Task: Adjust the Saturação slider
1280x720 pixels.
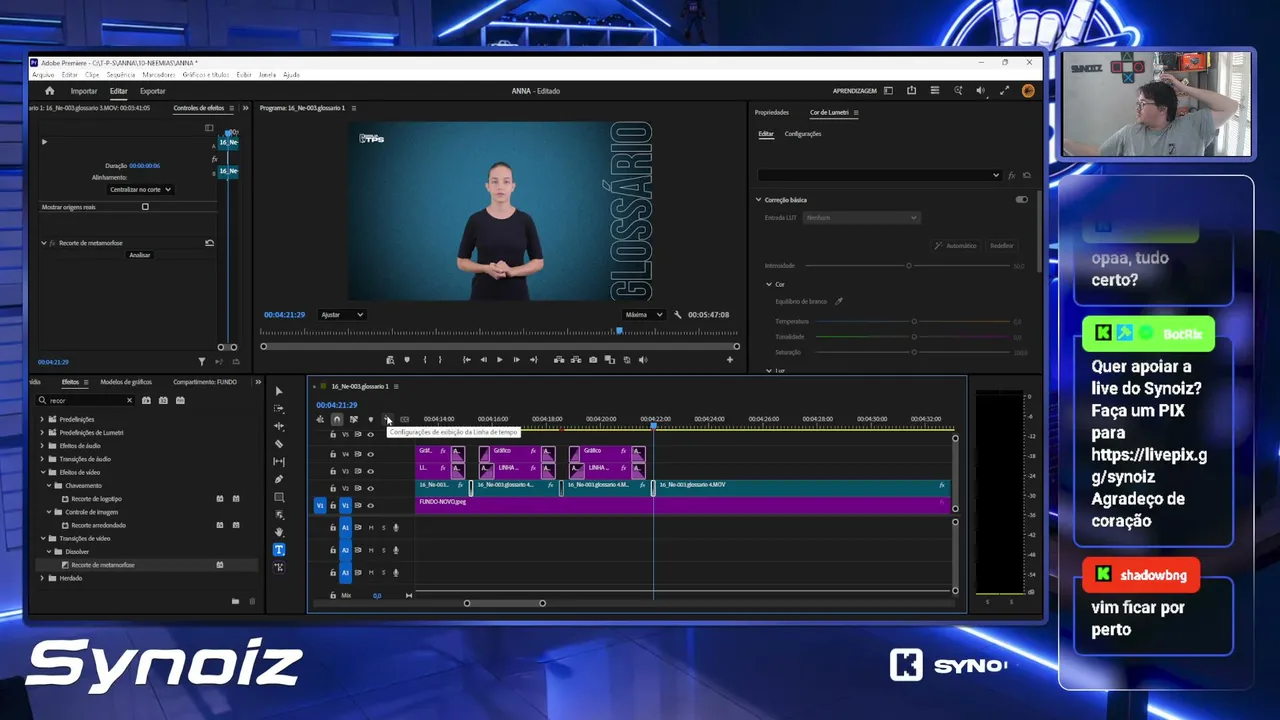Action: [x=914, y=352]
